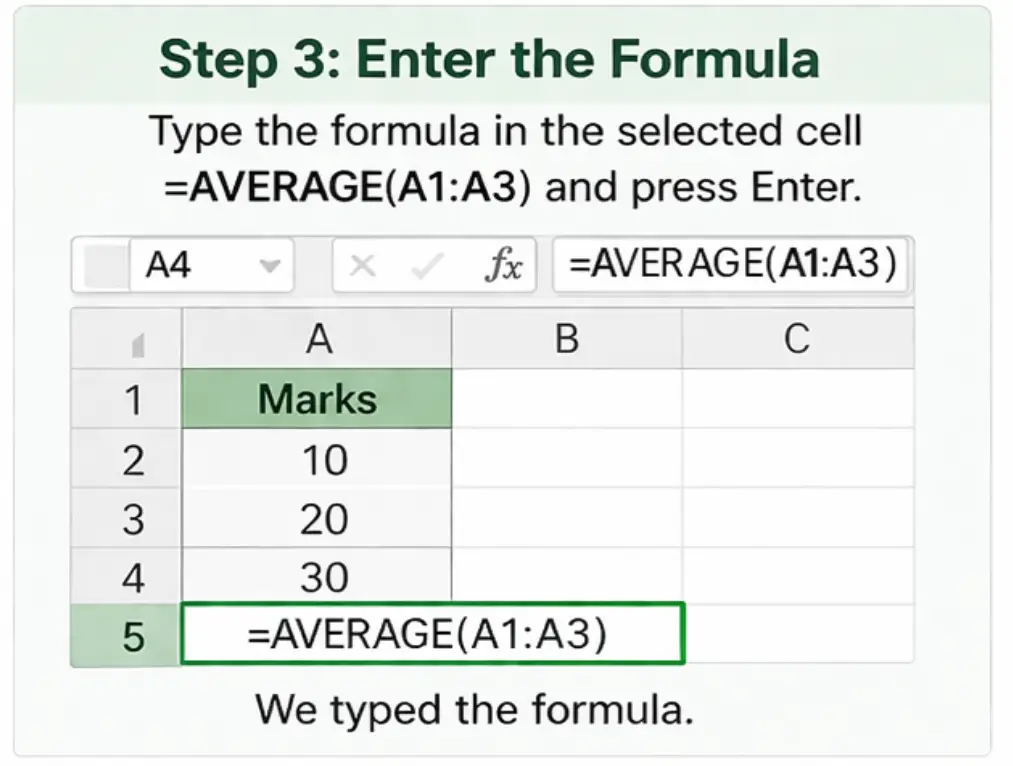The width and height of the screenshot is (1013, 766).
Task: Select column header B
Action: pyautogui.click(x=567, y=339)
